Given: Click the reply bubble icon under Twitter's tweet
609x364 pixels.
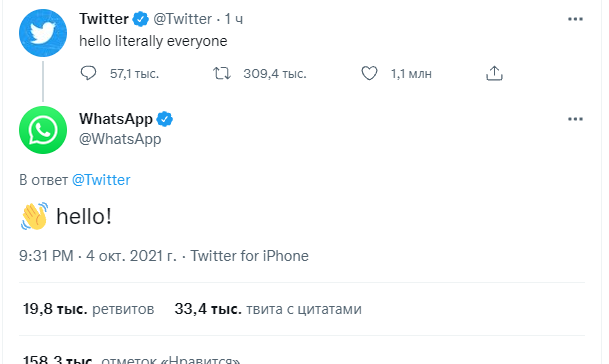Looking at the screenshot, I should (88, 73).
